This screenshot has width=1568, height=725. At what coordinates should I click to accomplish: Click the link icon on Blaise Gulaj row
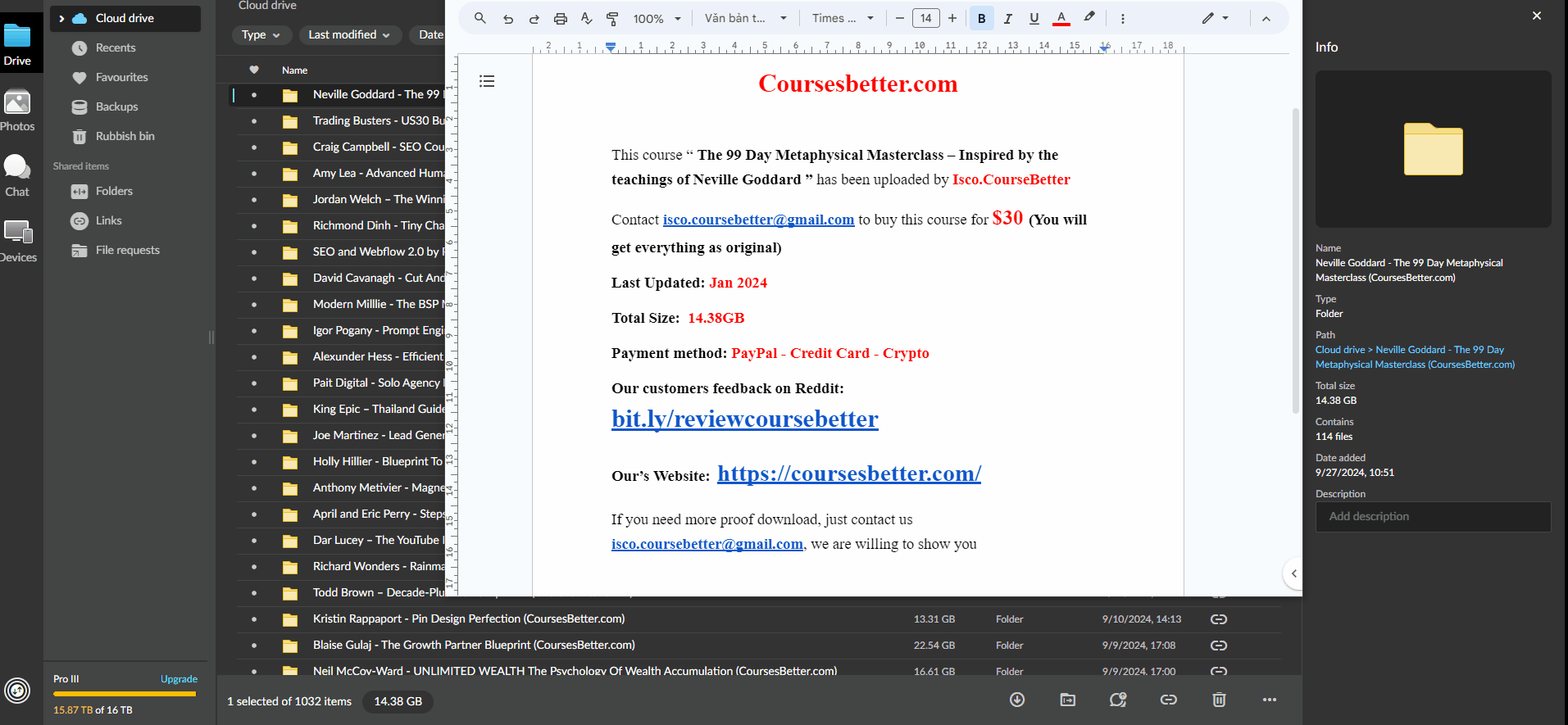1219,646
